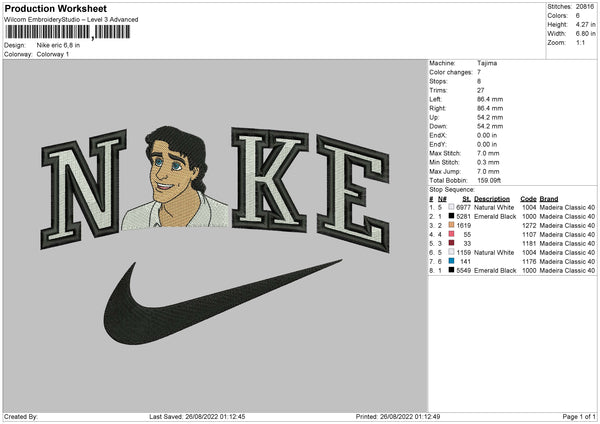Select the 'Printed: 26/08/2022 01:12:49' footer text
600x424 pixels.
[x=398, y=417]
